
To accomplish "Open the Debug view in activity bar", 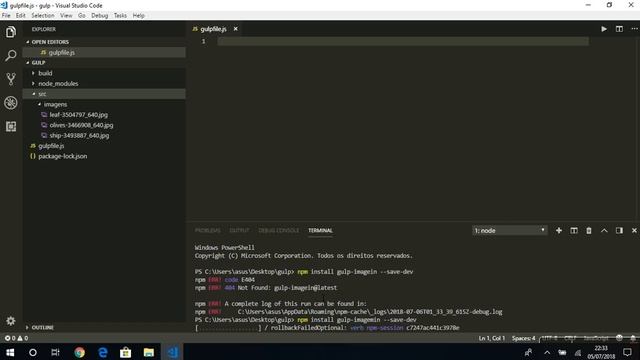I will coord(11,102).
